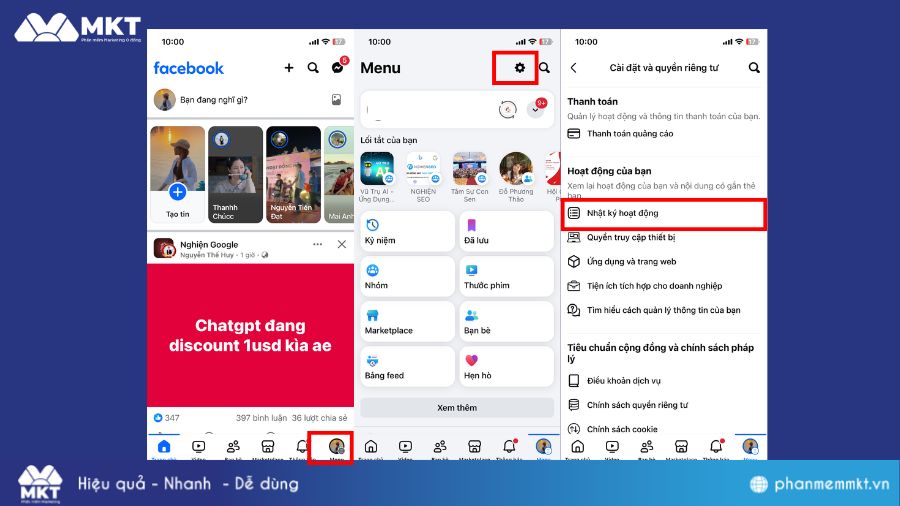This screenshot has height=506, width=900.
Task: Tap the plus create icon on Facebook home screen
Action: (289, 68)
